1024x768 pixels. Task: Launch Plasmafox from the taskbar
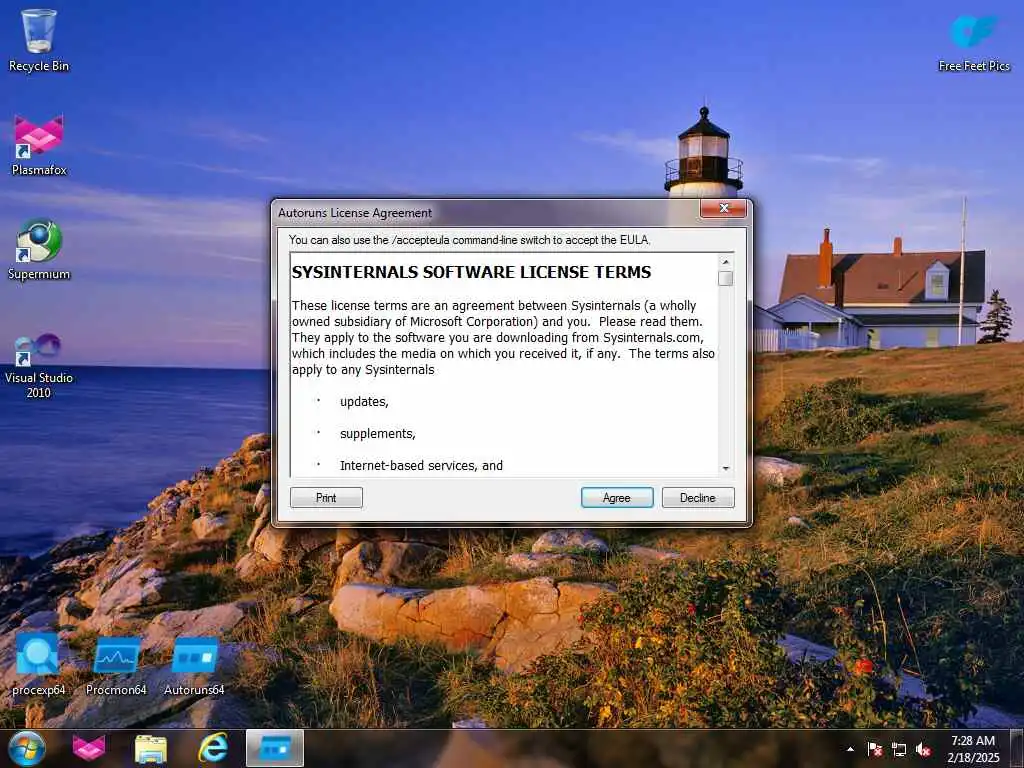(x=89, y=748)
